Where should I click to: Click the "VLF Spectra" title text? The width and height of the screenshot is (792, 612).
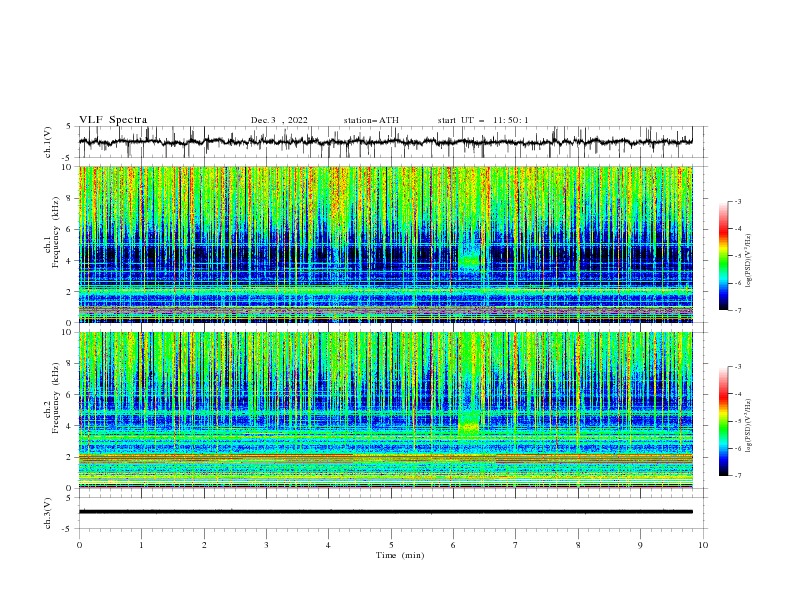pos(113,120)
